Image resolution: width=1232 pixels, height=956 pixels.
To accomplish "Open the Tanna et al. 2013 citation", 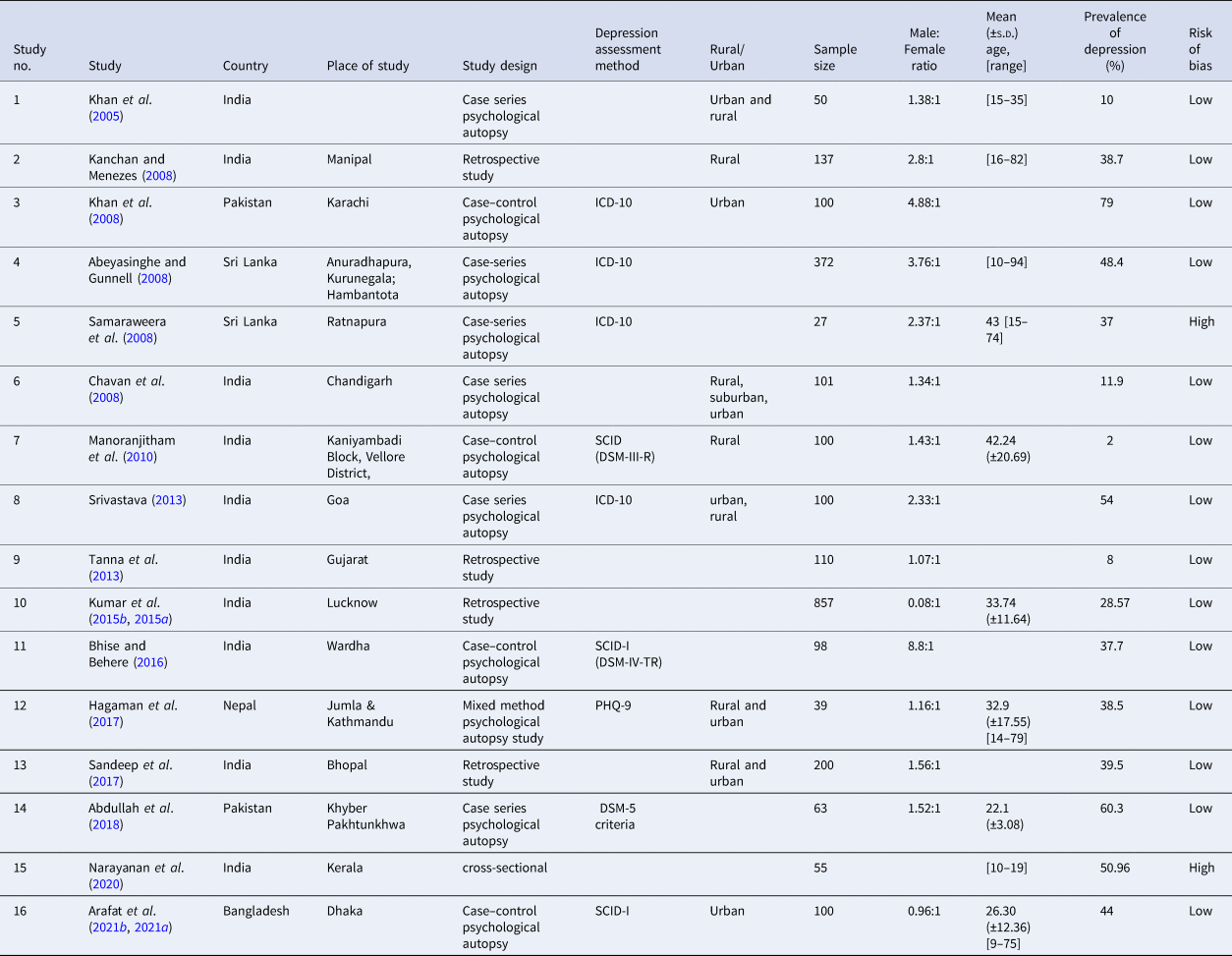I will (x=107, y=576).
